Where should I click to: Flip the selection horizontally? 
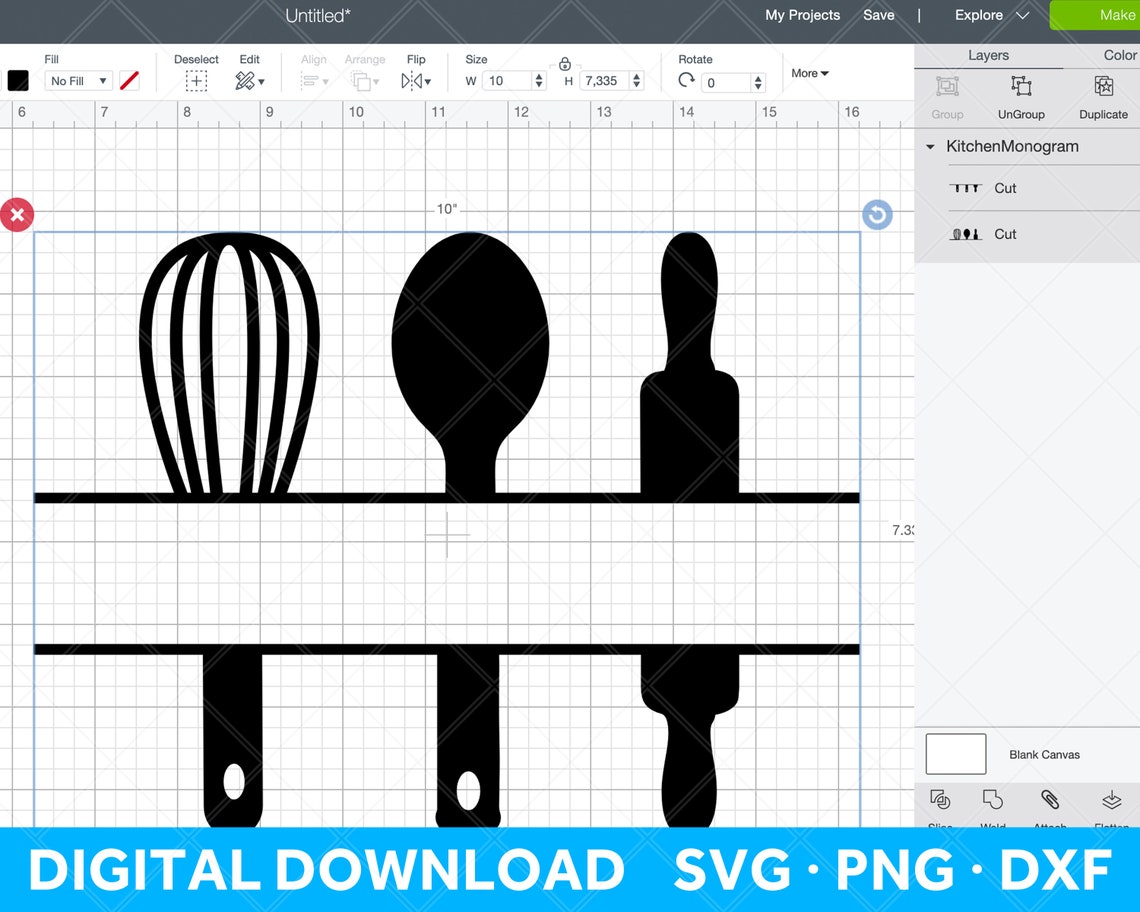414,80
